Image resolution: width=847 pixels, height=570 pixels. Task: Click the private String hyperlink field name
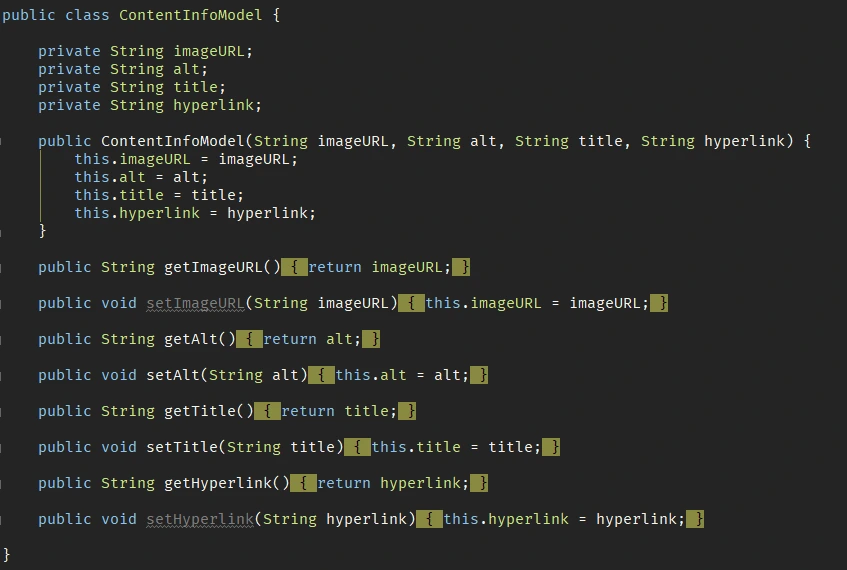(x=213, y=105)
